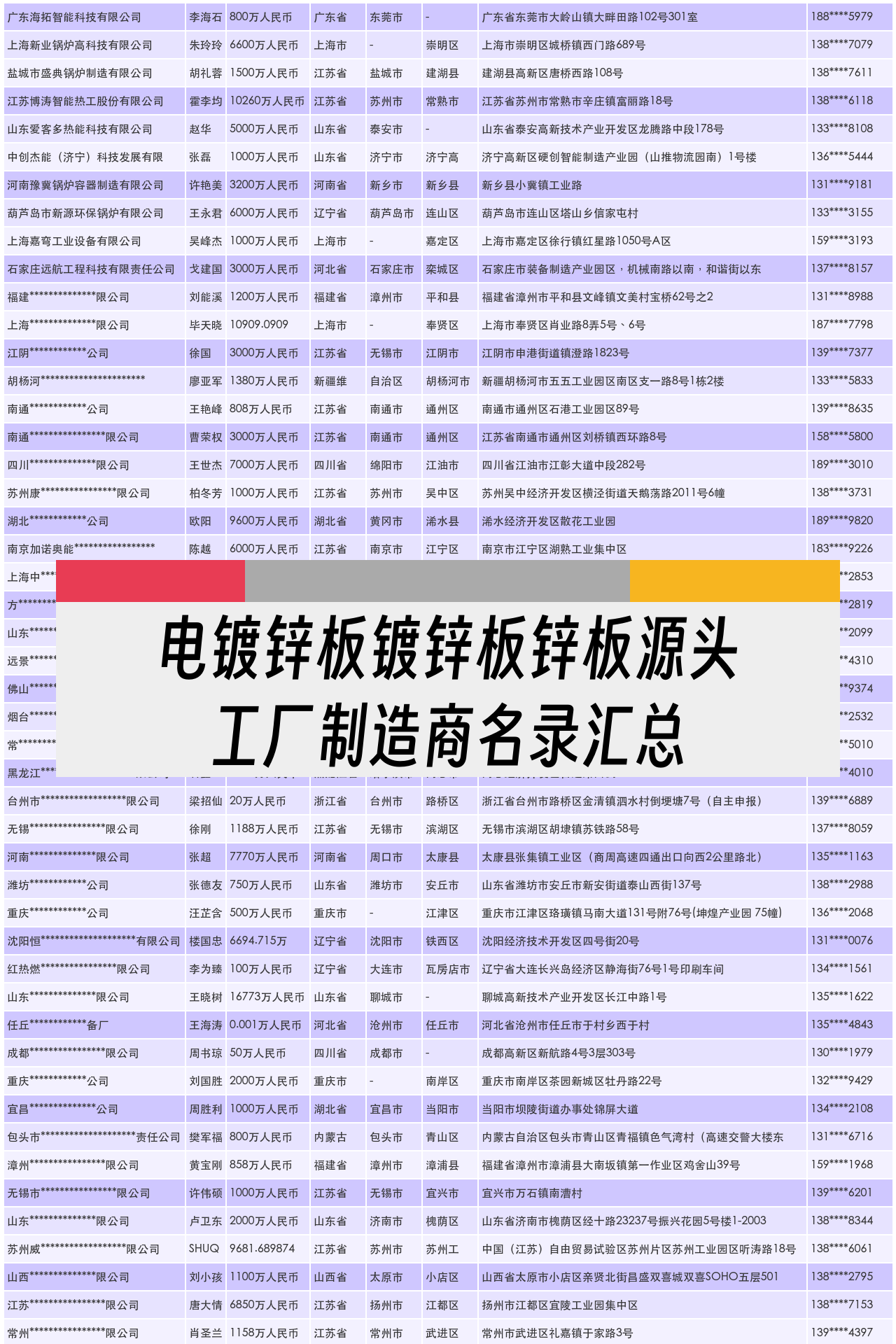Click contact name 梁招仙

(x=205, y=801)
